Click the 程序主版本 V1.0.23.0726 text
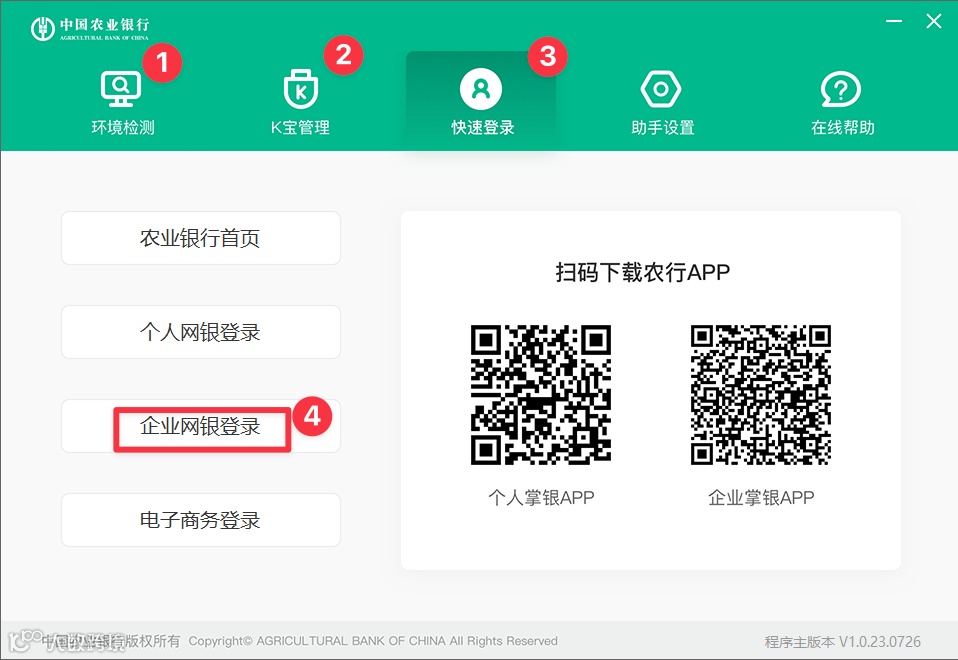This screenshot has width=958, height=660. pyautogui.click(x=843, y=642)
